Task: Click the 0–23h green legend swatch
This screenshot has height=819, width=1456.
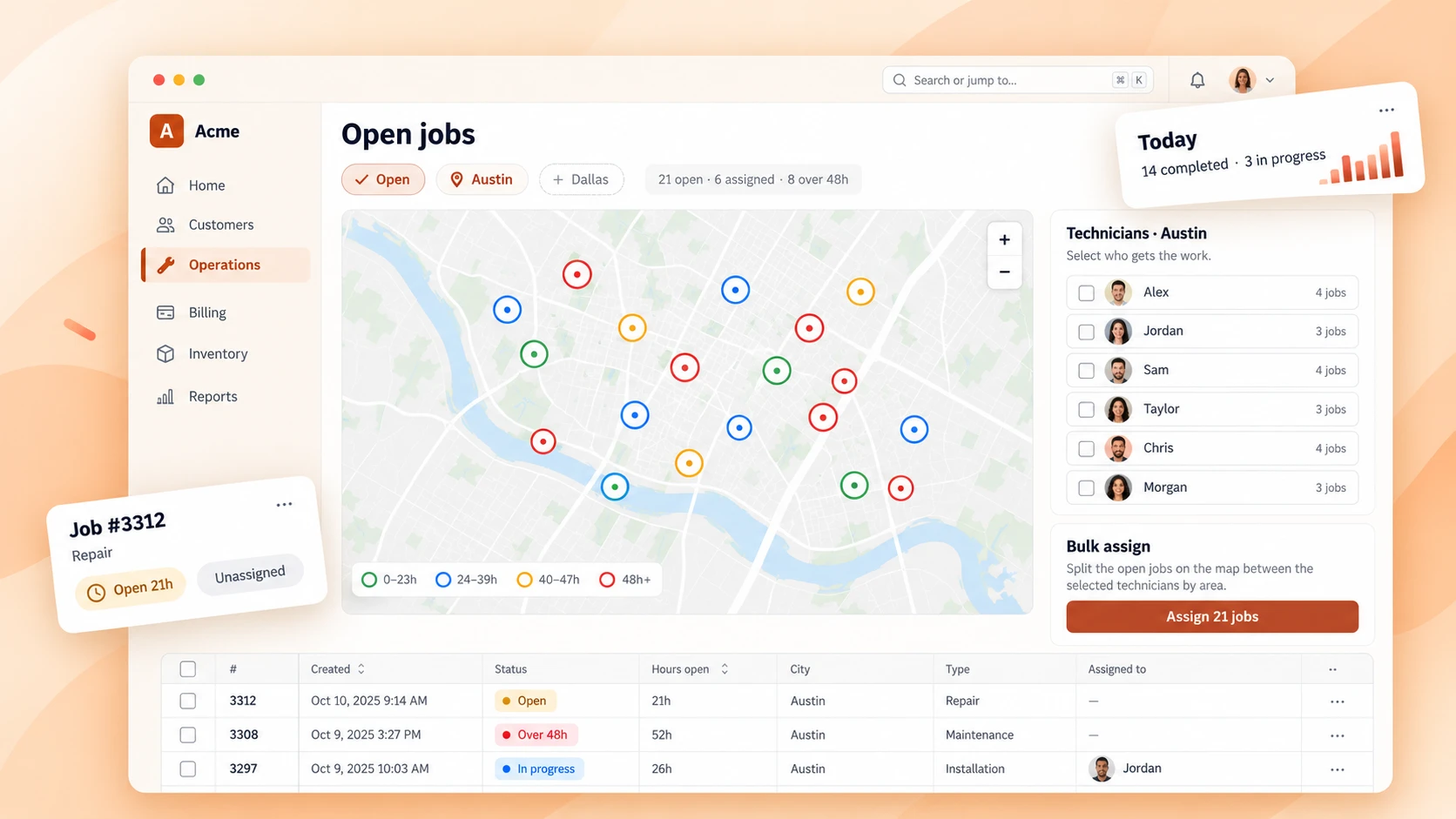Action: coord(369,580)
